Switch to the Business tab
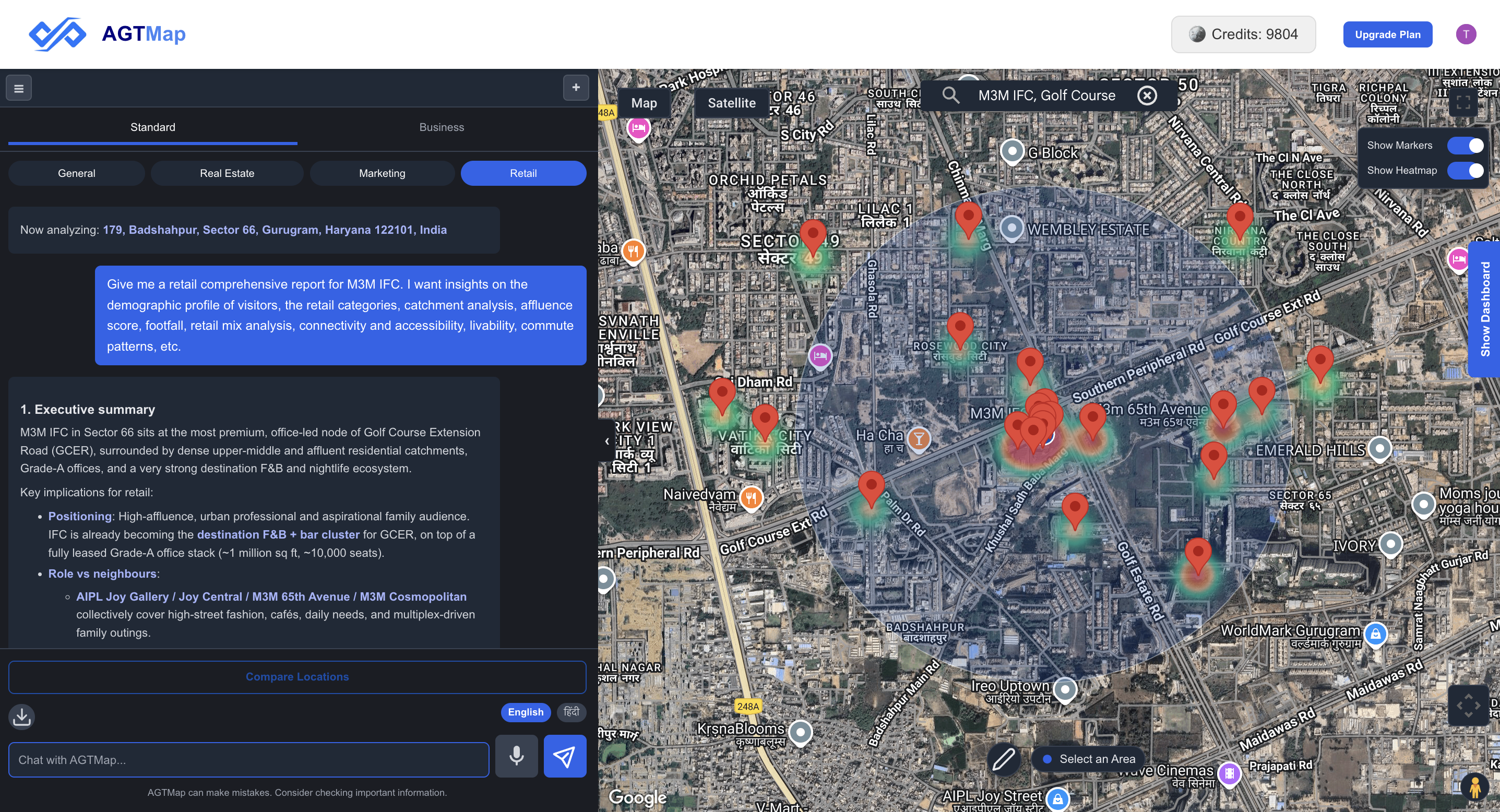This screenshot has height=812, width=1500. point(442,127)
